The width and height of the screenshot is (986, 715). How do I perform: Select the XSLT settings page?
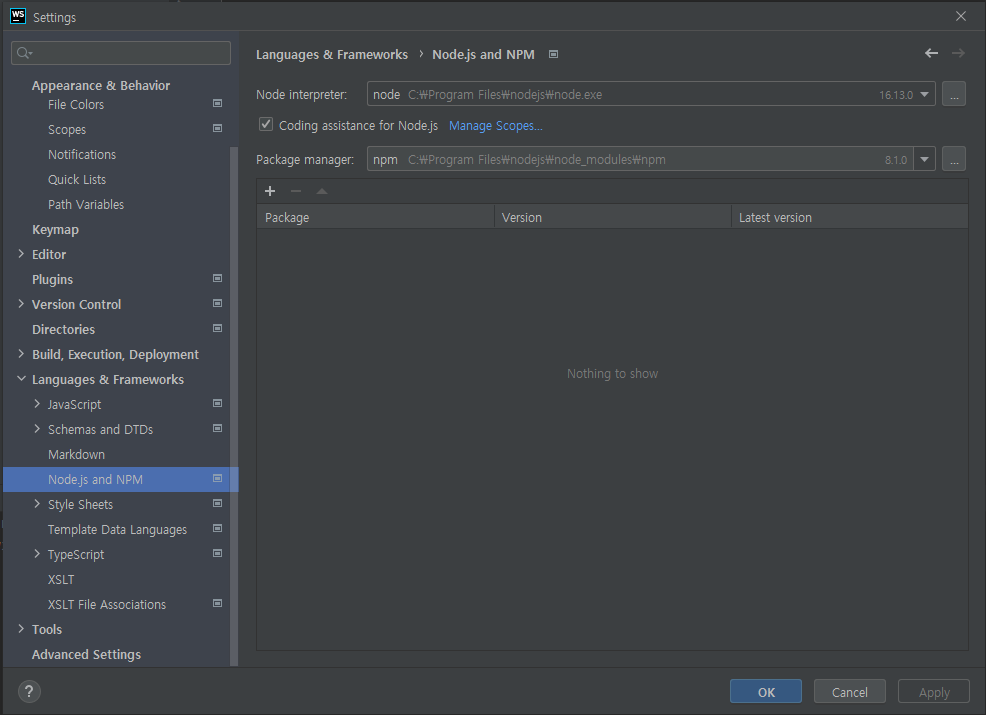click(x=61, y=579)
